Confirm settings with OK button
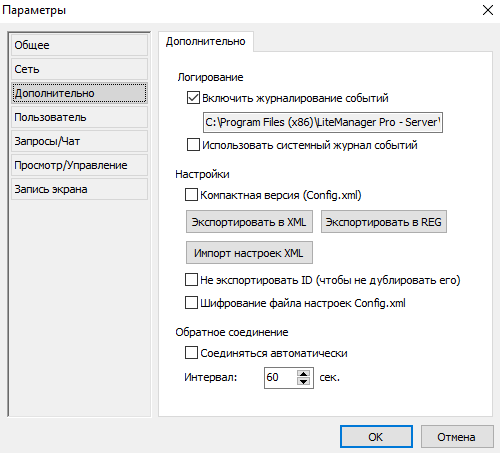The image size is (500, 453). click(x=376, y=437)
